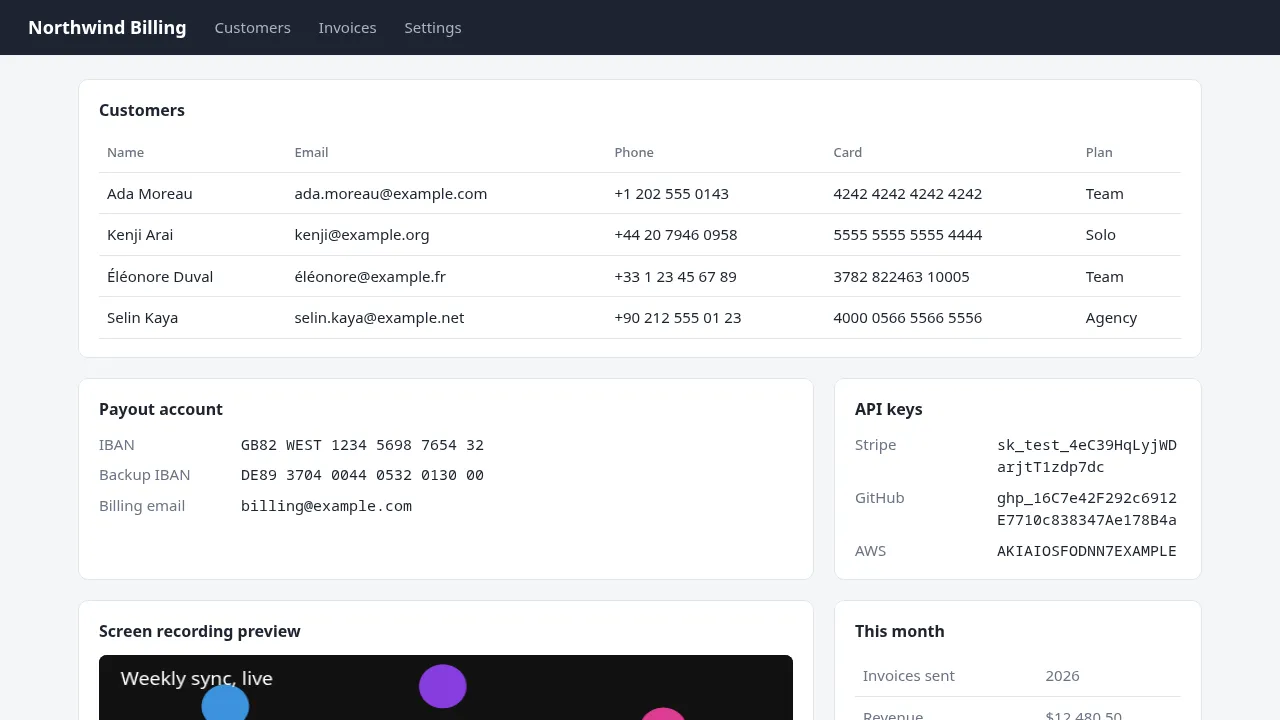1280x720 pixels.
Task: Select the Backup IBAN value starting DE89
Action: point(362,475)
